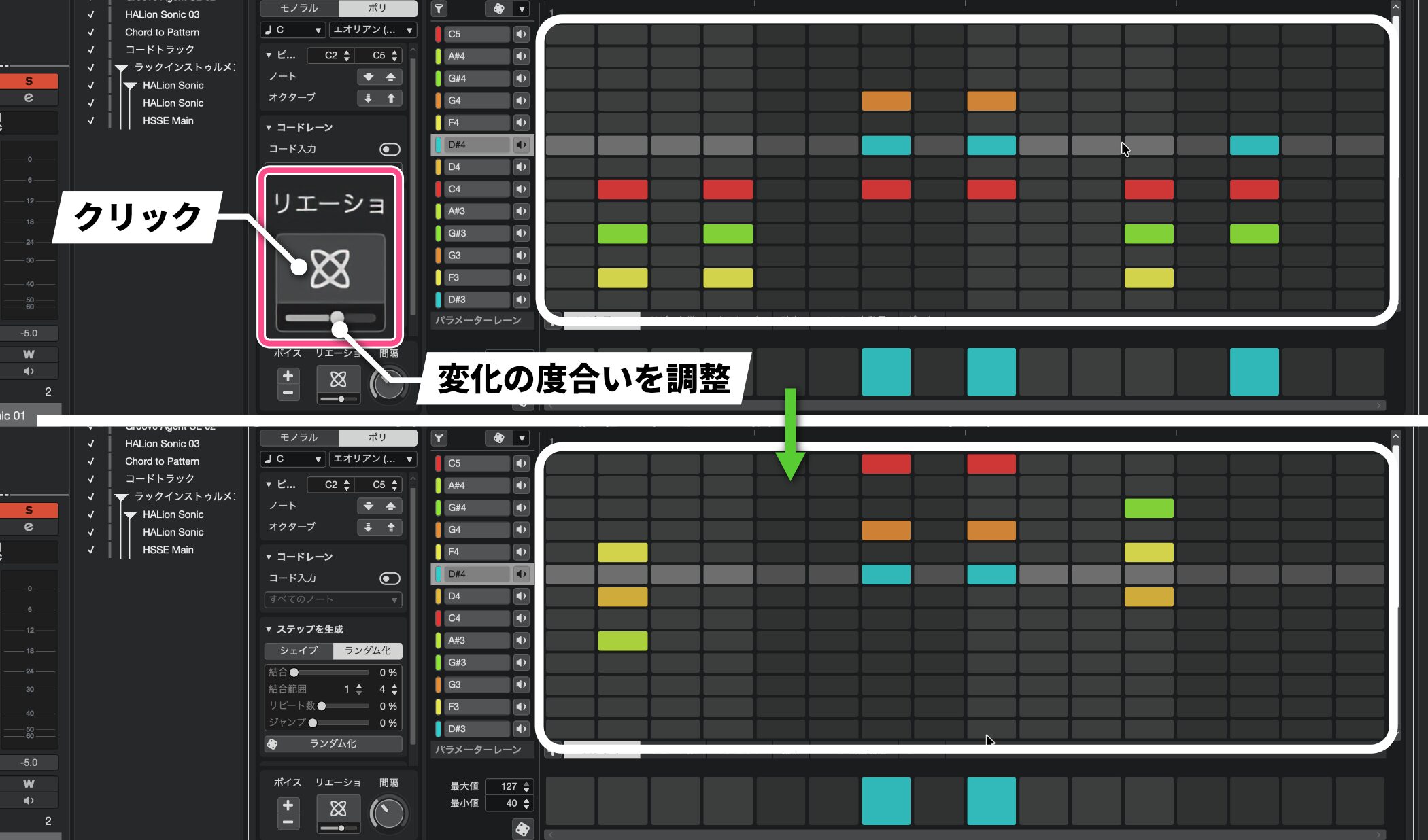Viewport: 1428px width, 840px height.
Task: Click the variation atom icon in bottom panel
Action: point(338,808)
